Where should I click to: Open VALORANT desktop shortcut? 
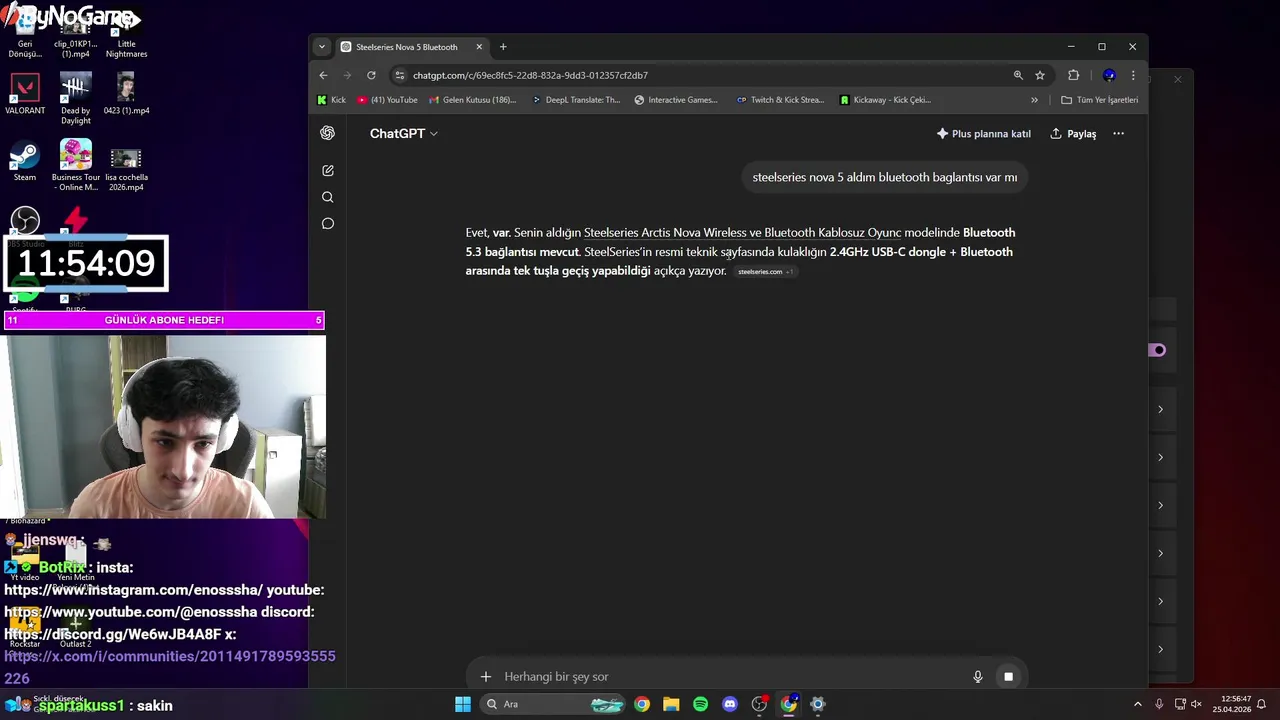point(25,95)
